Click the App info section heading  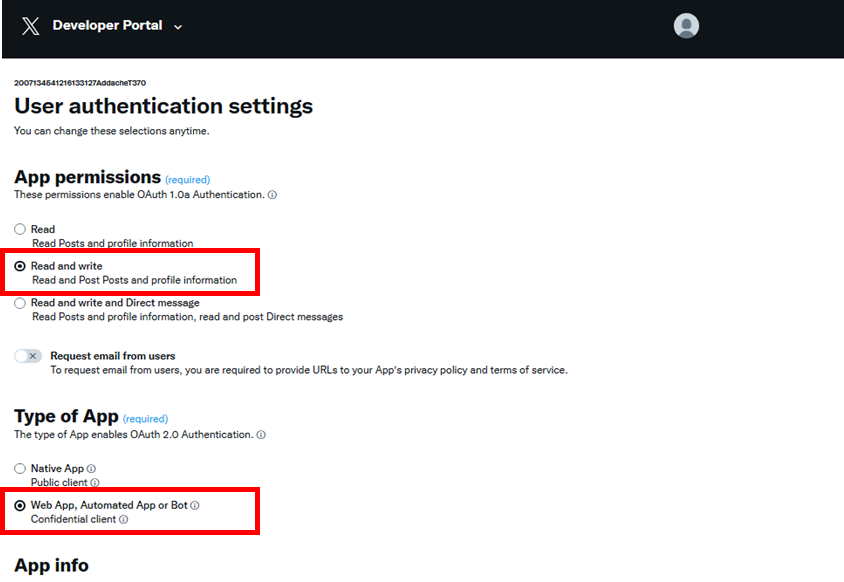pyautogui.click(x=51, y=565)
